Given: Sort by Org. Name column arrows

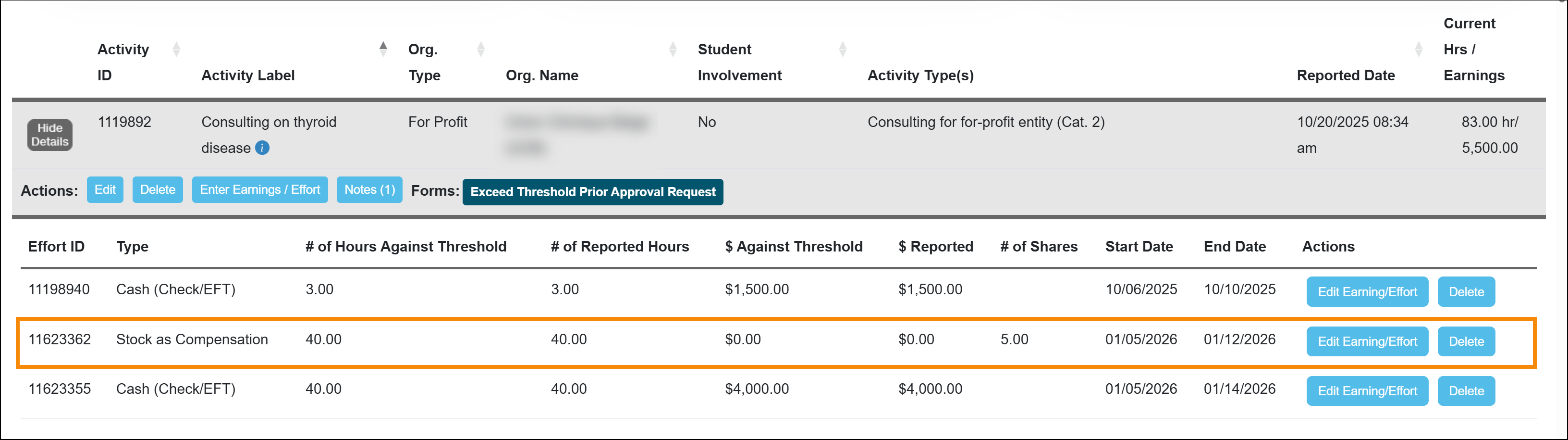Looking at the screenshot, I should (673, 50).
